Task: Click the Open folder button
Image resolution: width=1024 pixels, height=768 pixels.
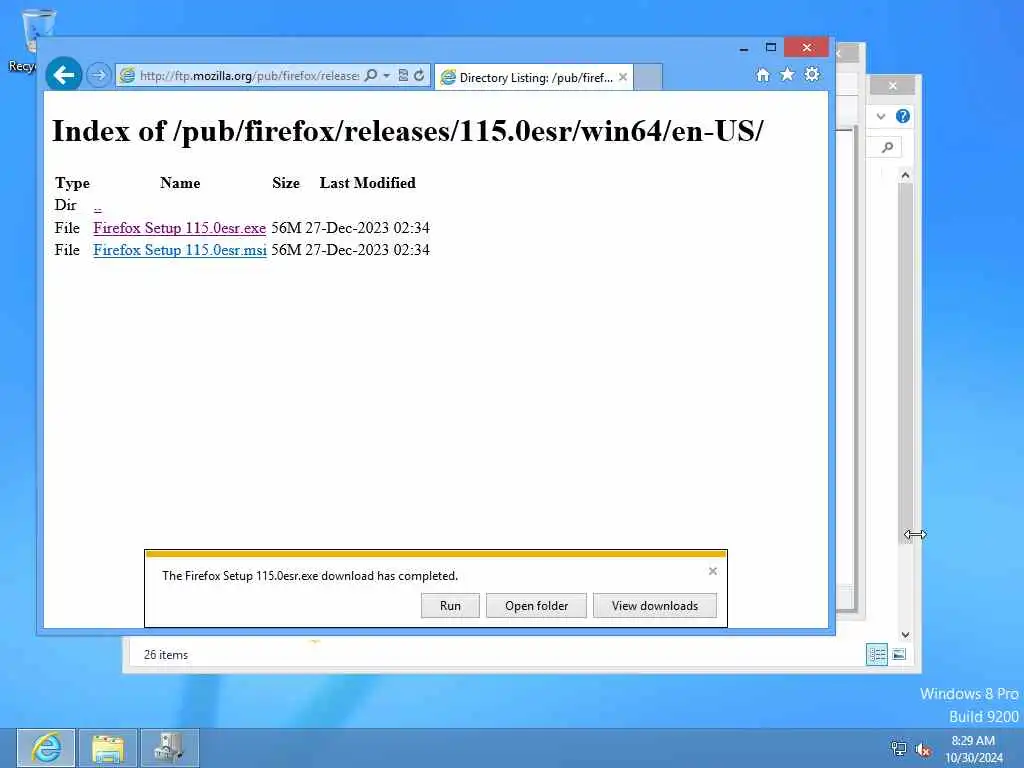Action: (536, 605)
